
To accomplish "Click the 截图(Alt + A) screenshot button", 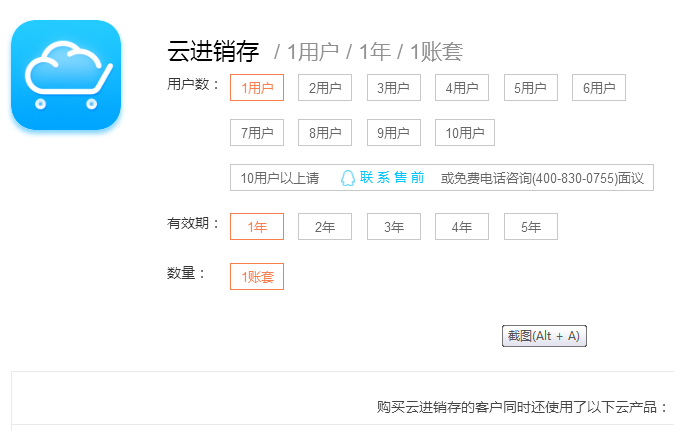I will tap(544, 336).
